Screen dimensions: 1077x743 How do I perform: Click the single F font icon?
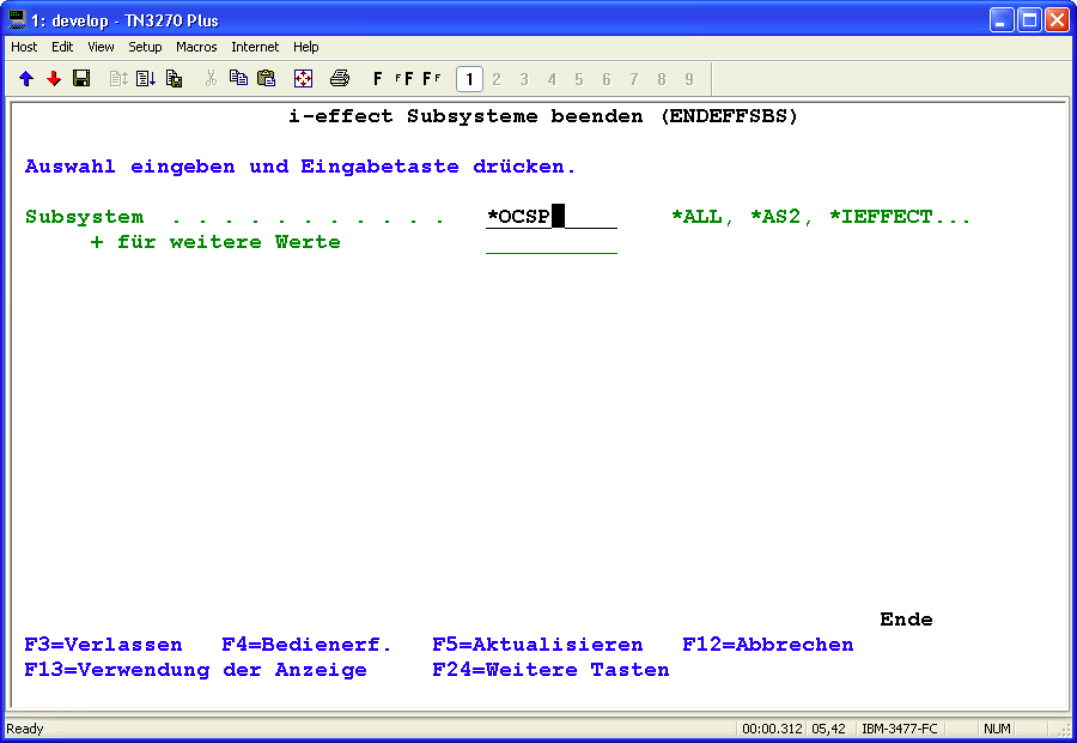(x=378, y=79)
